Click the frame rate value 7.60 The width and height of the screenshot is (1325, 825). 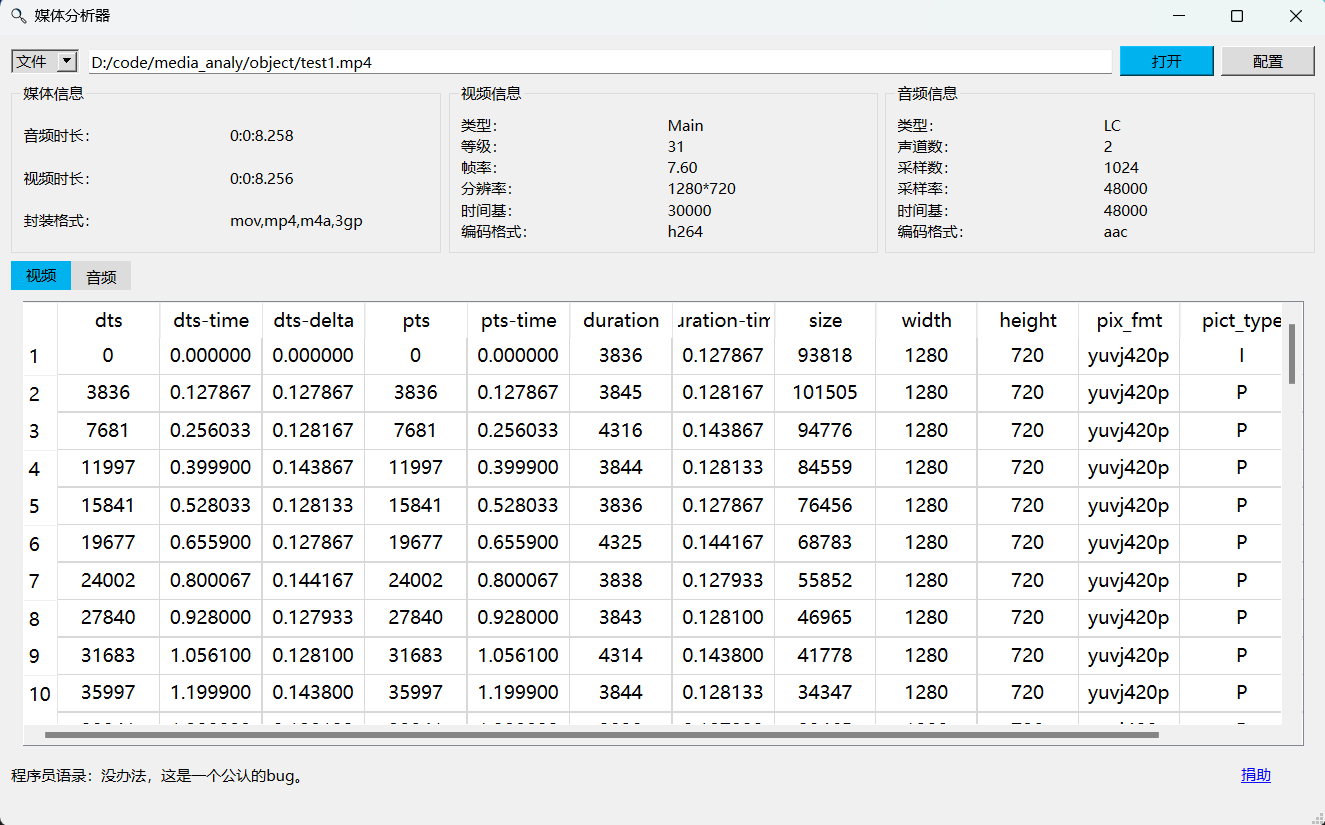[683, 168]
